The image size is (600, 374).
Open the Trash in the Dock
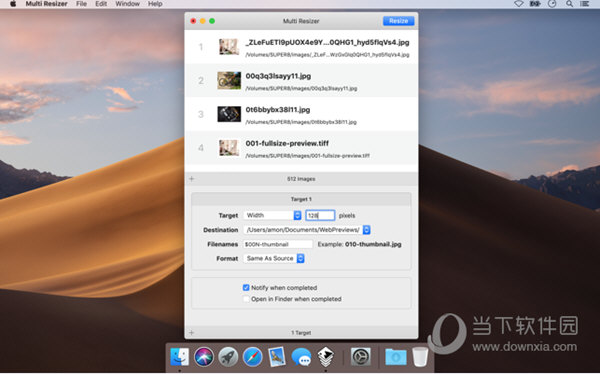pos(420,357)
